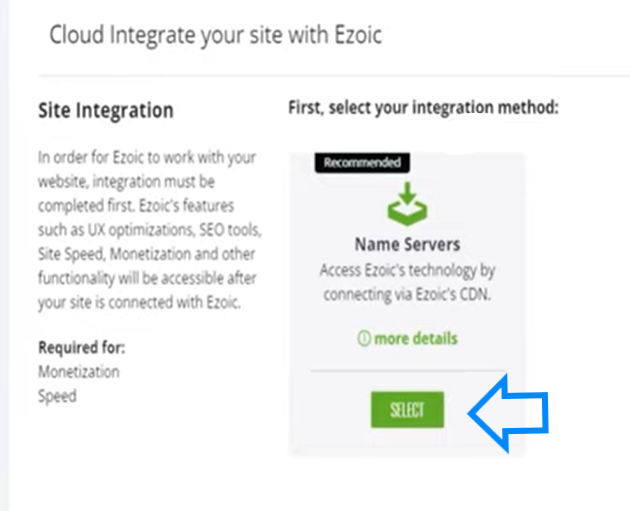Click the card divider line above SELECT
The height and width of the screenshot is (511, 630).
(406, 369)
